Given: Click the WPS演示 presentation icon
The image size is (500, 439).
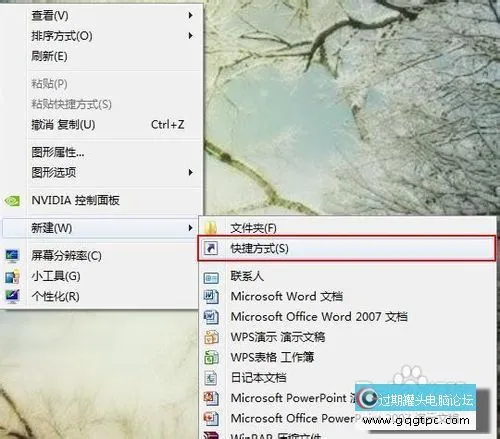Looking at the screenshot, I should [211, 337].
